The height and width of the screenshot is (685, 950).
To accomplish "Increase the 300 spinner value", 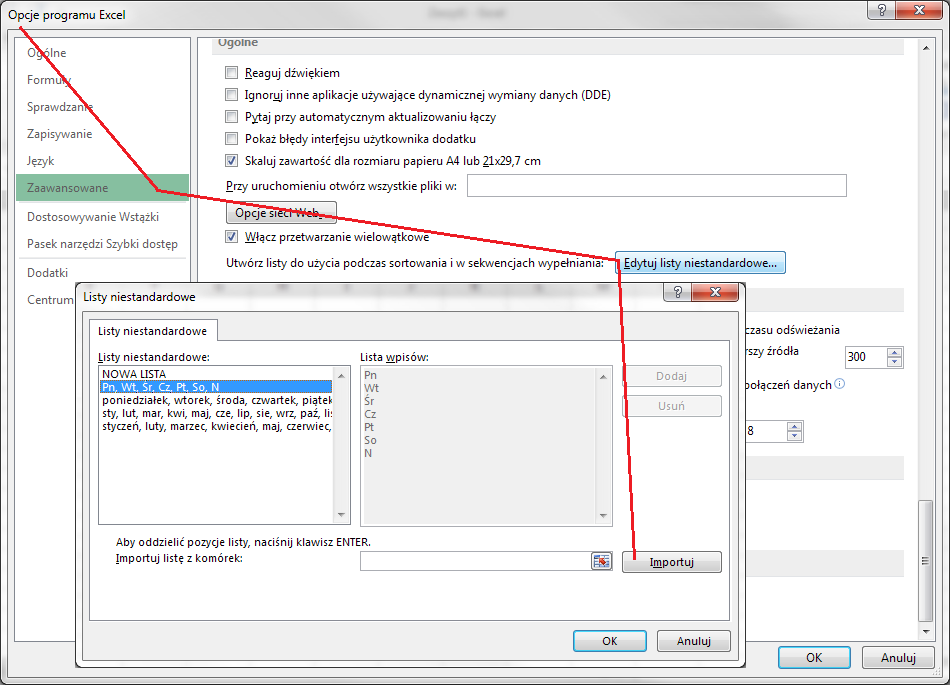I will (x=894, y=352).
